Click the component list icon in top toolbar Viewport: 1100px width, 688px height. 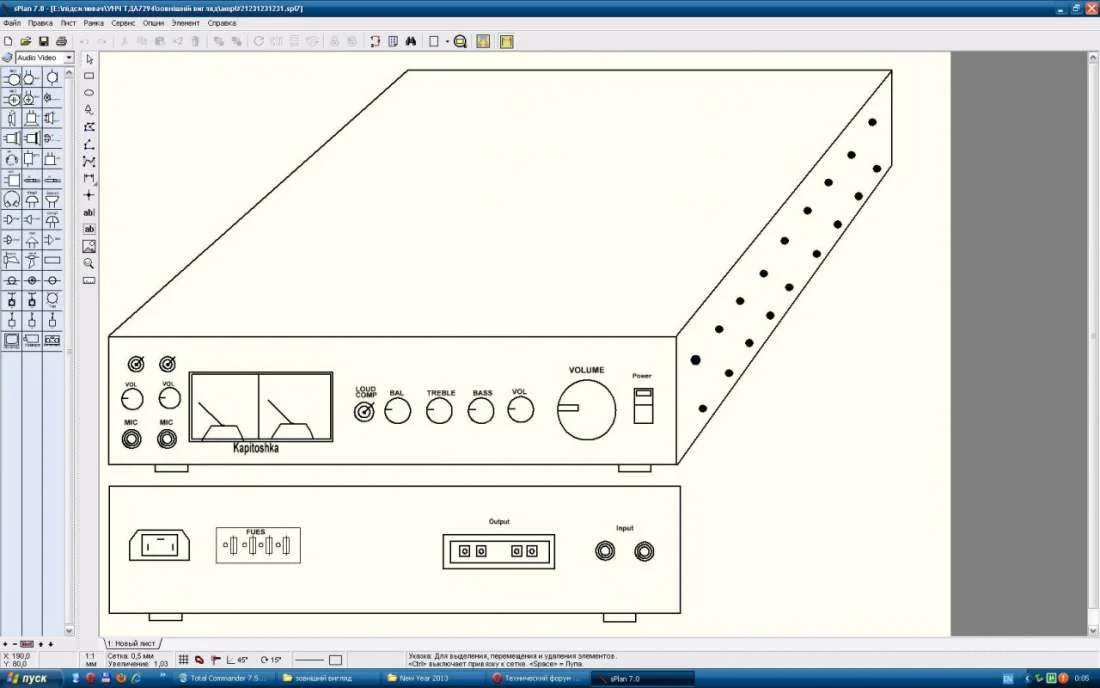[394, 41]
